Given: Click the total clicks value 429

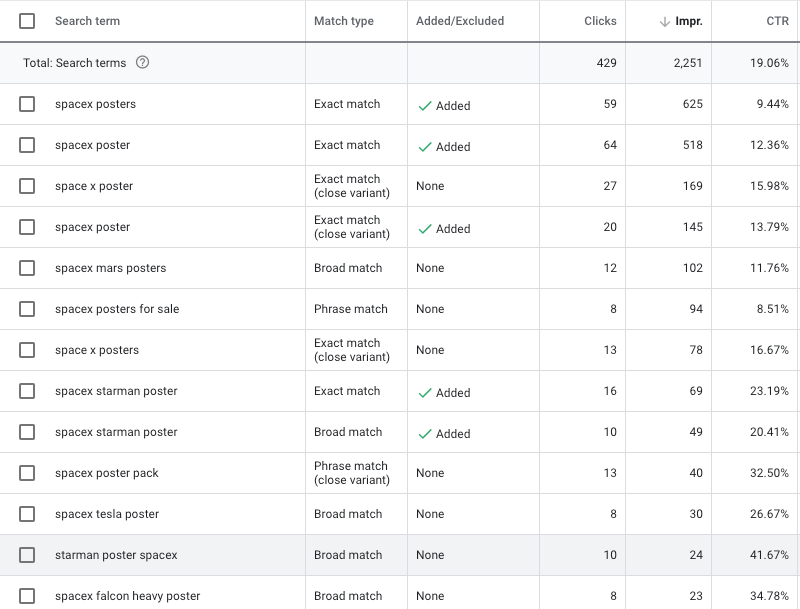Looking at the screenshot, I should 606,63.
